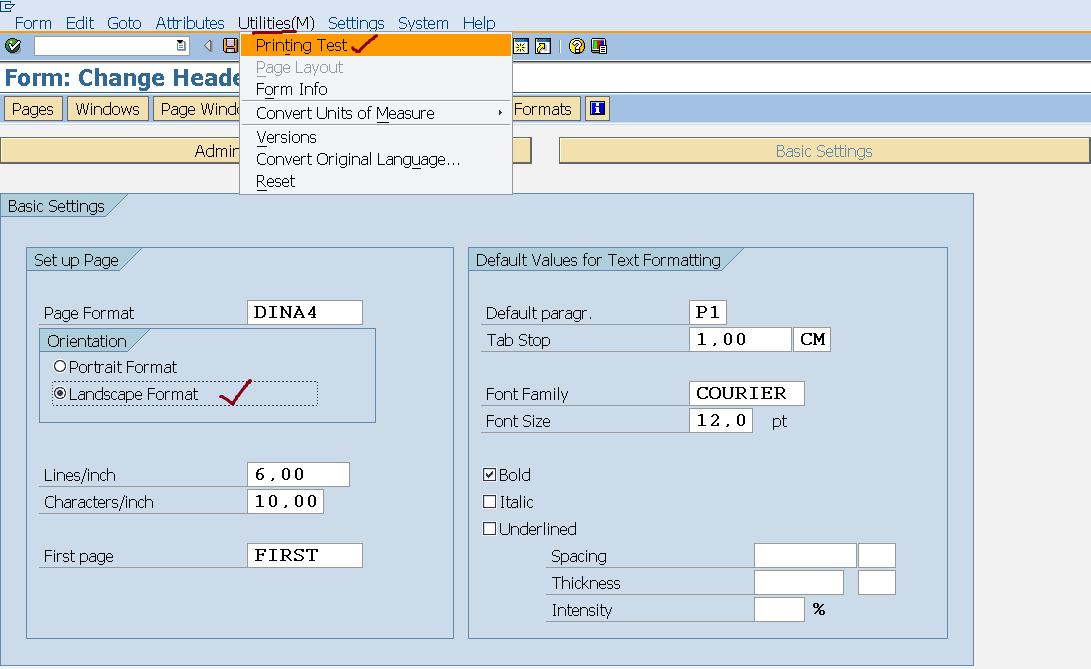Choose Printing Test from the Utilities menu
The width and height of the screenshot is (1091, 669).
302,45
